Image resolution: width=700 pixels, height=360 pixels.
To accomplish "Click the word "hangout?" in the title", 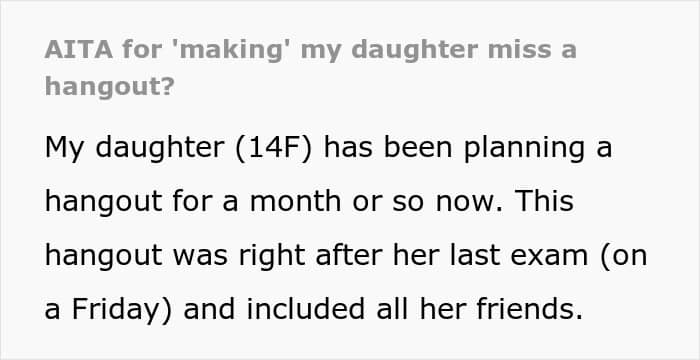I will click(x=109, y=86).
